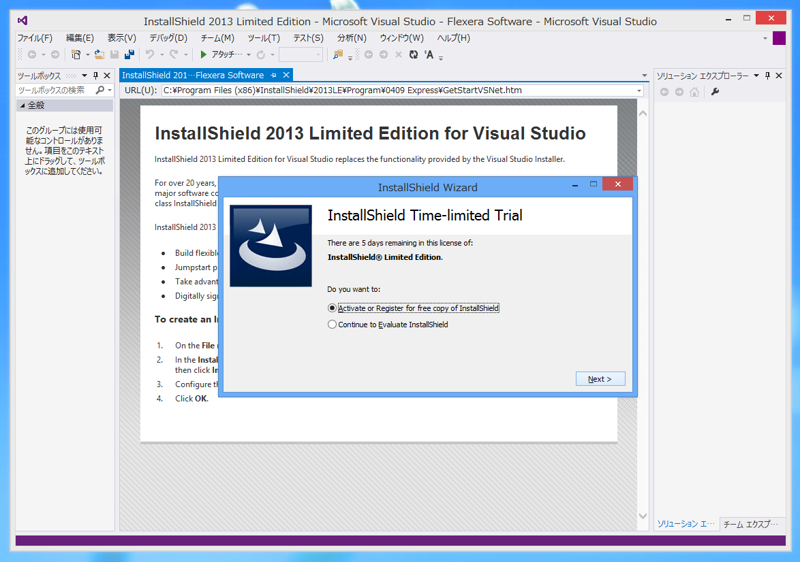This screenshot has height=562, width=800.
Task: Open the デバッグ(D) menu
Action: [168, 38]
